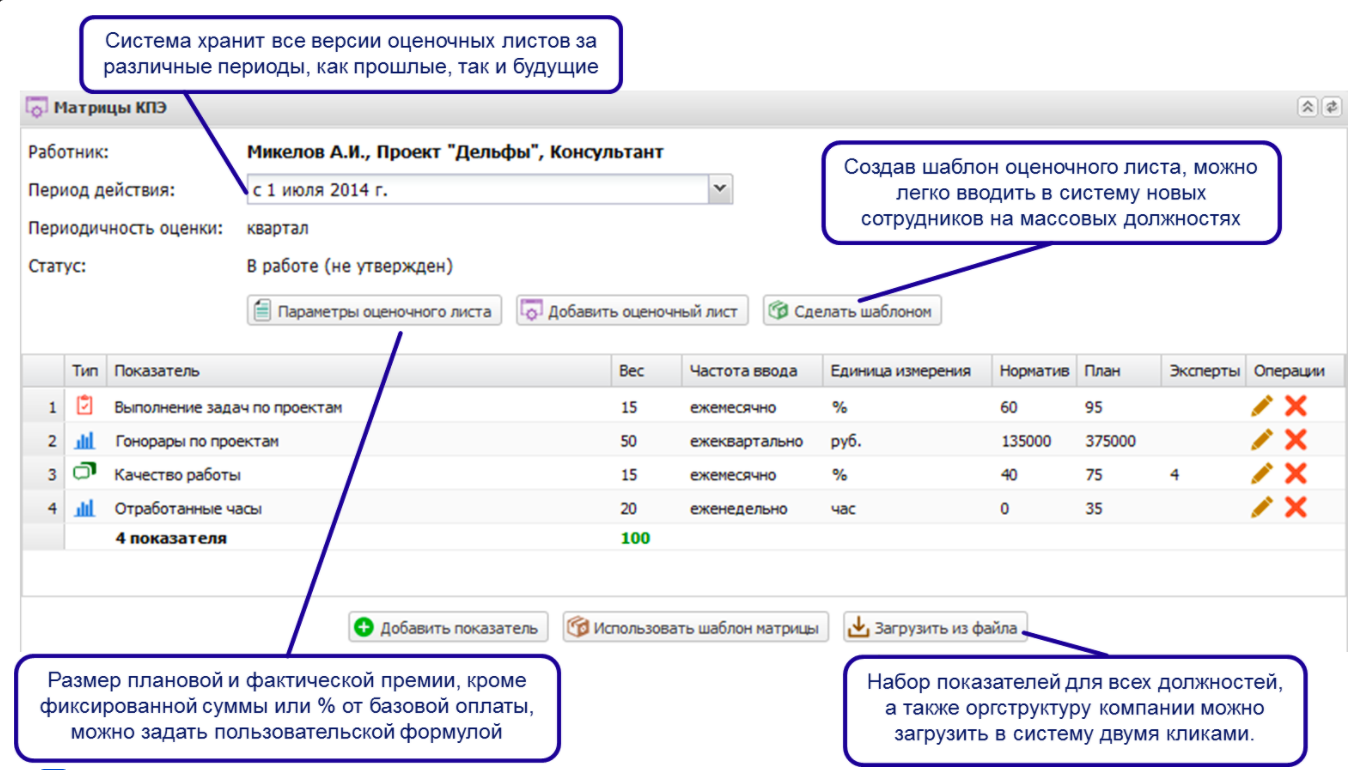Select 'Отработанные часы' indicator name

tap(188, 508)
